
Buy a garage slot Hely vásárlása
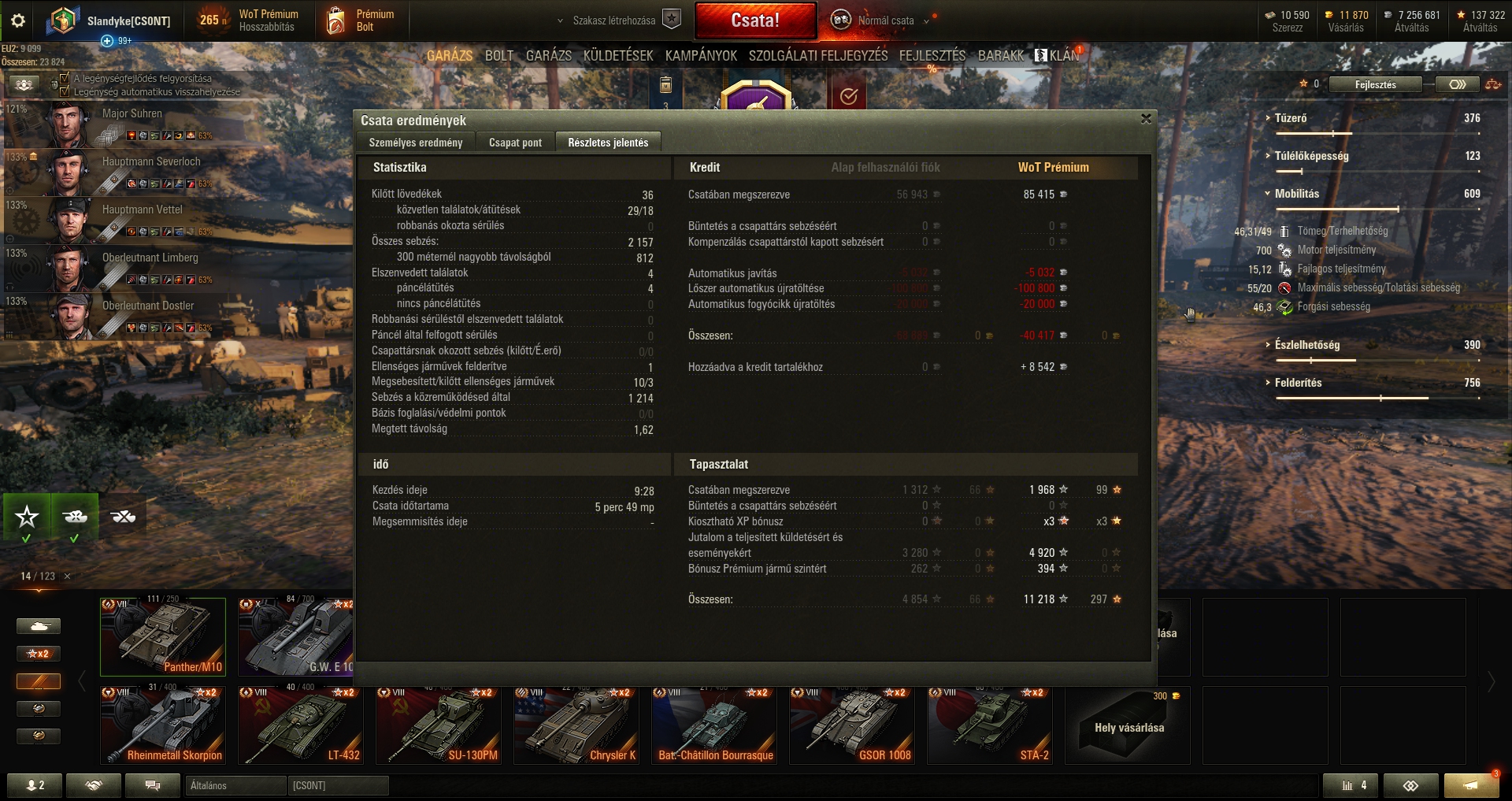coord(1128,725)
